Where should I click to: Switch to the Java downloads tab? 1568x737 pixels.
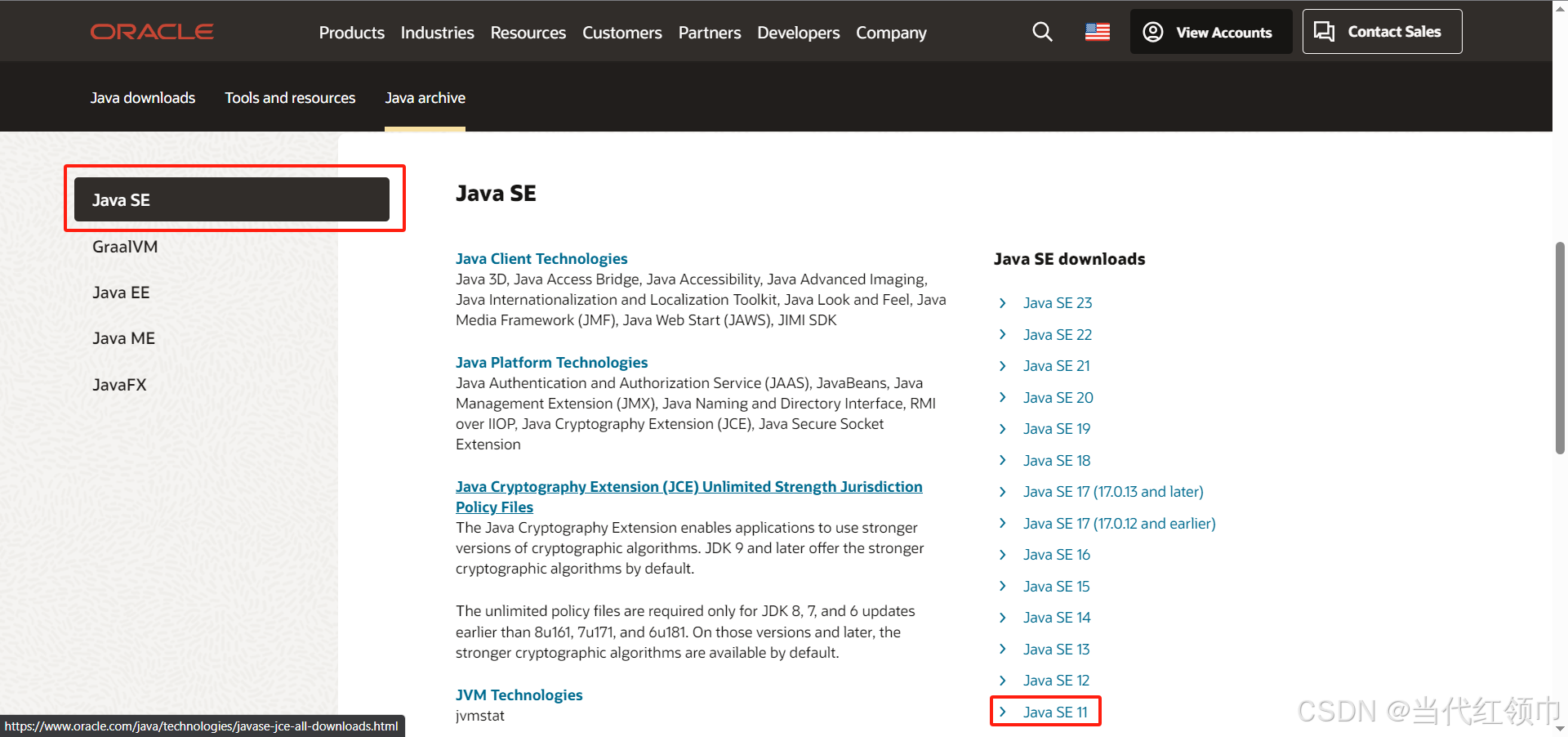(x=143, y=98)
